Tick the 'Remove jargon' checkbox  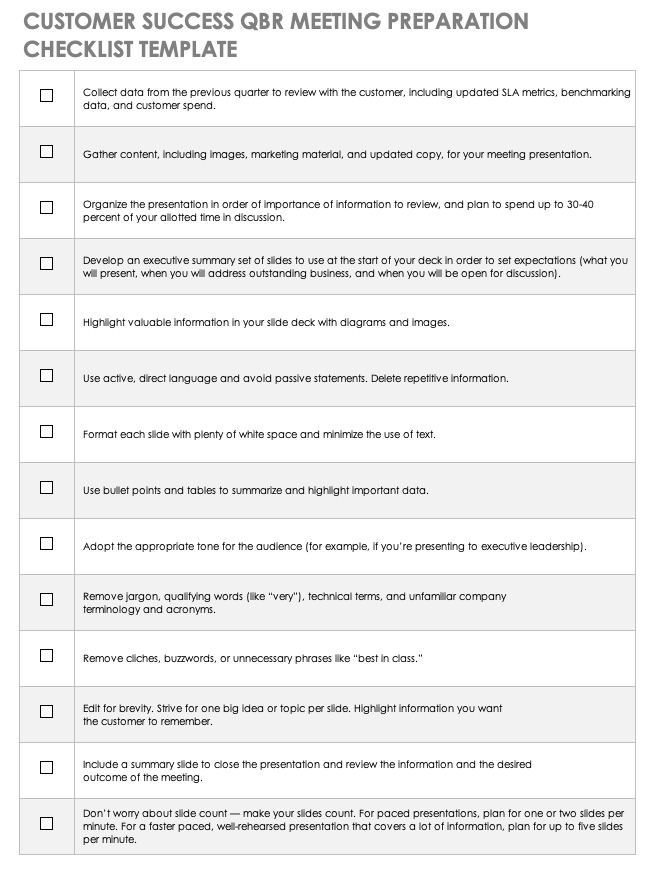[46, 600]
